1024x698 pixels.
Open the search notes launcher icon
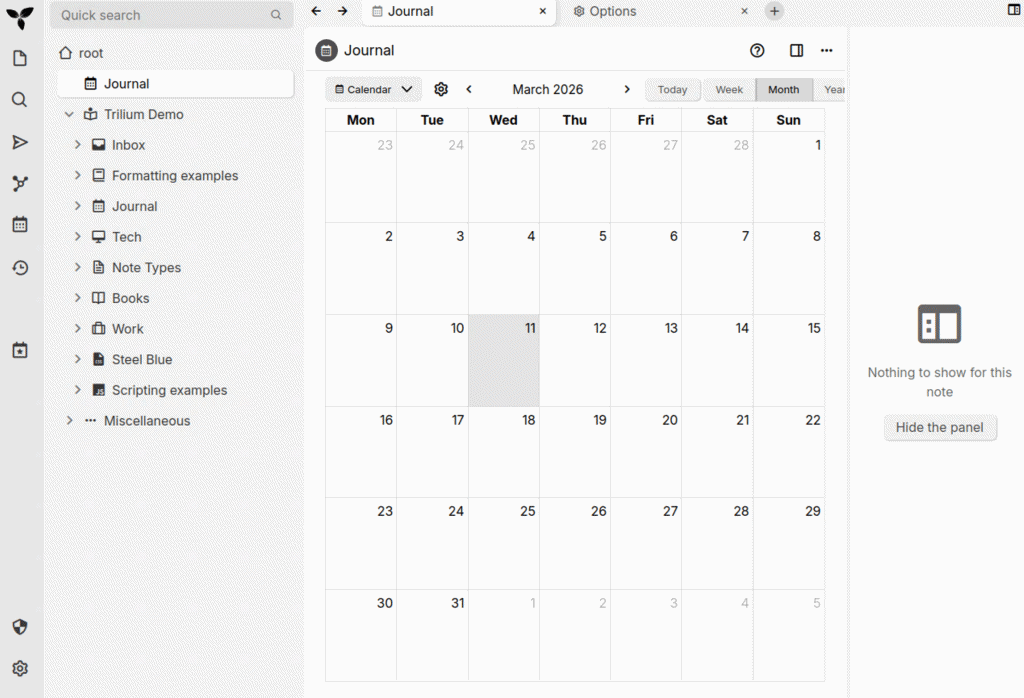20,100
